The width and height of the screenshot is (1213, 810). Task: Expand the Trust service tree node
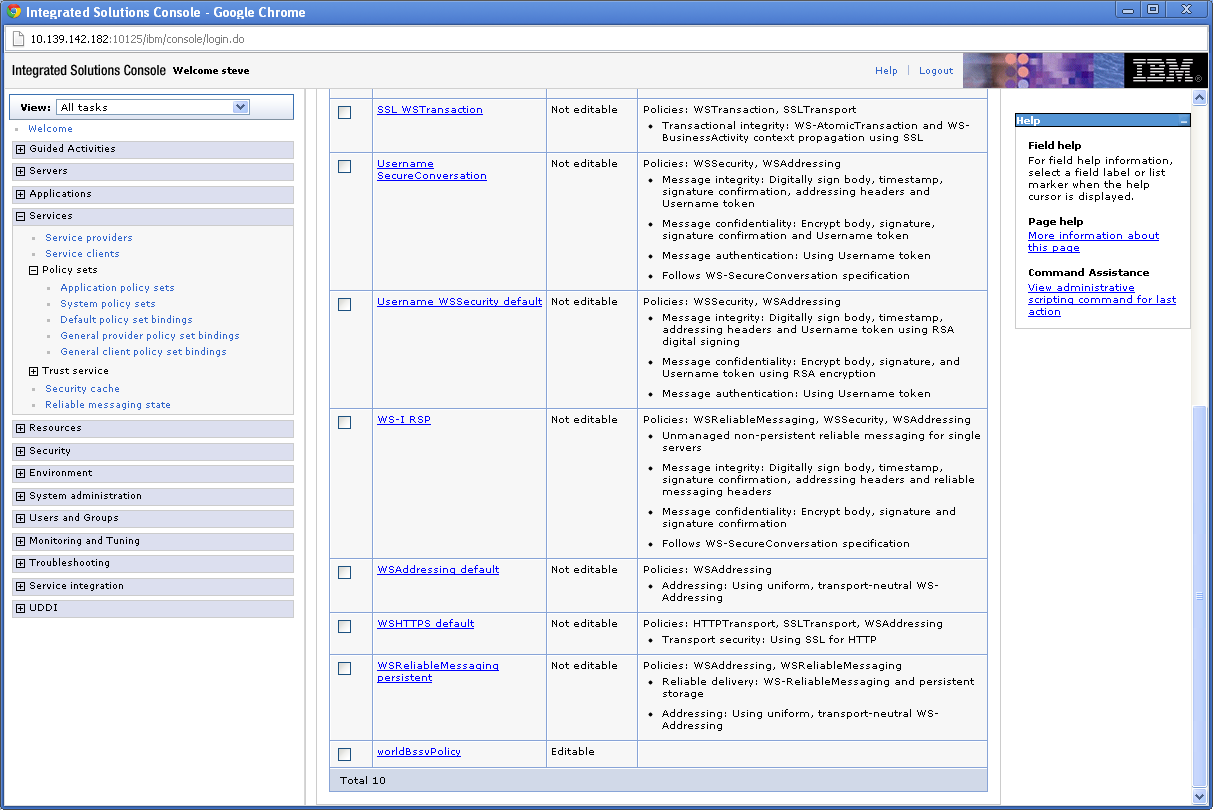[33, 371]
